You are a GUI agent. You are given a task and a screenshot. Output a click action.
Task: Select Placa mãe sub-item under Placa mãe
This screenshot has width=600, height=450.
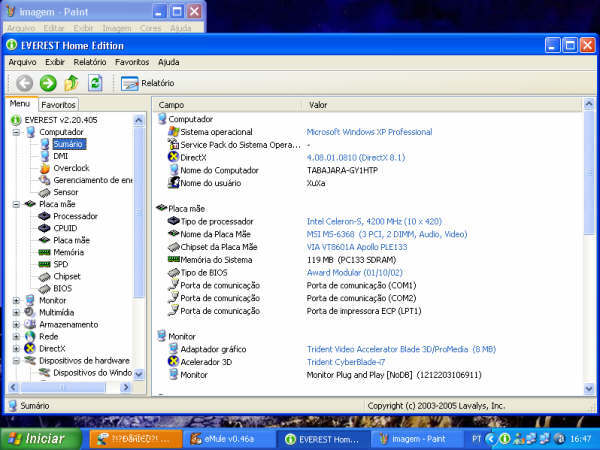pyautogui.click(x=71, y=240)
